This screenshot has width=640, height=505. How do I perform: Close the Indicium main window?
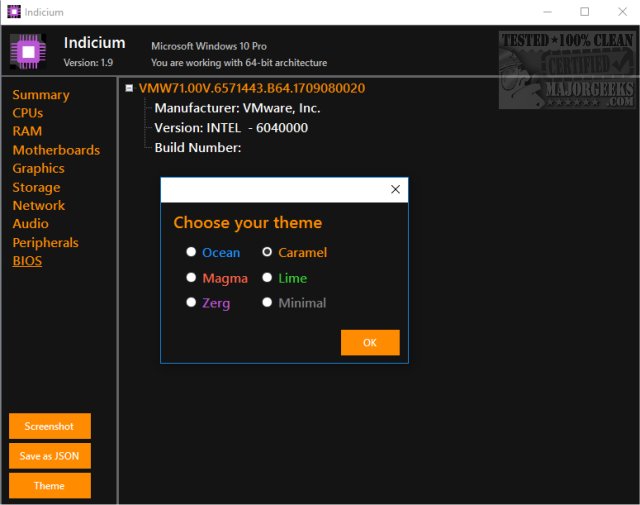(x=622, y=12)
